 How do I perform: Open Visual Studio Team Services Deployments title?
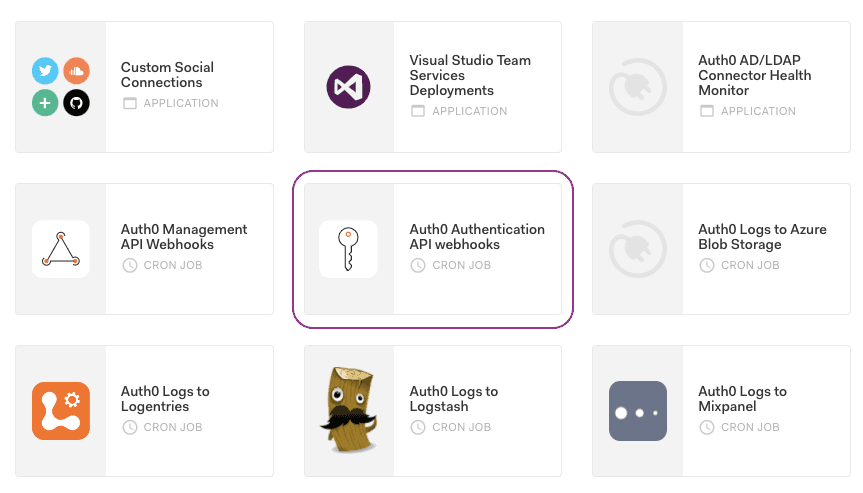470,75
